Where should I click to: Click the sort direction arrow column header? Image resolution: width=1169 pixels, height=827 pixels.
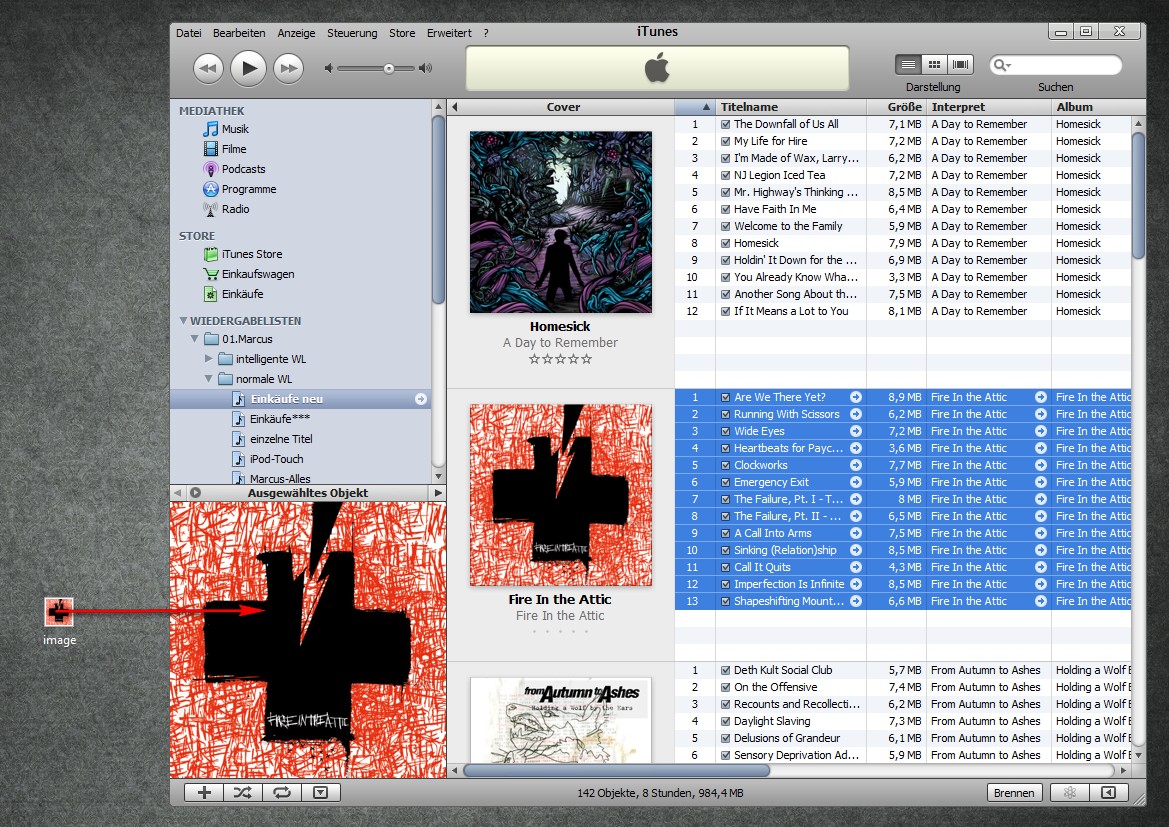coord(695,107)
